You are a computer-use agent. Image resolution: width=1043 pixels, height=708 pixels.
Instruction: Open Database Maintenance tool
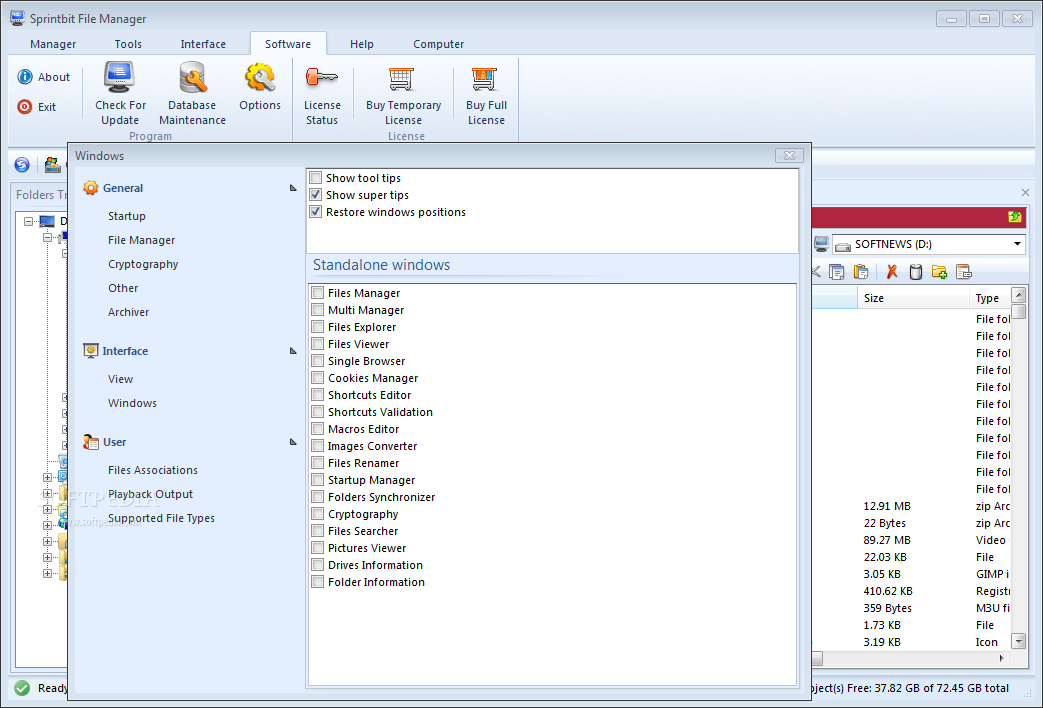click(192, 93)
